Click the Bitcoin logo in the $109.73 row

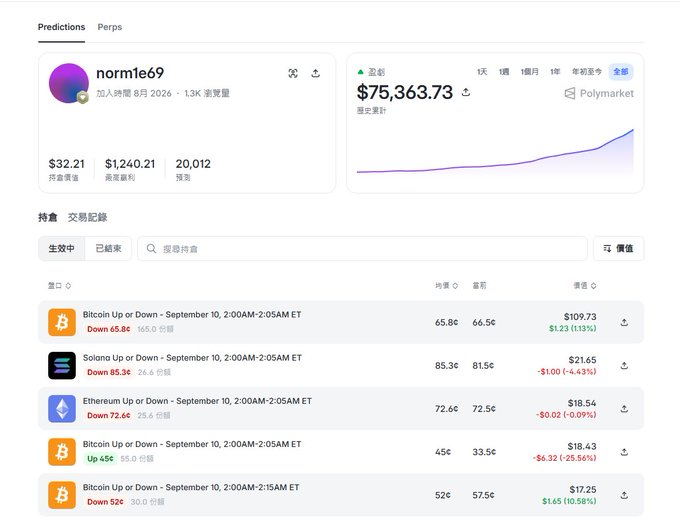click(62, 322)
